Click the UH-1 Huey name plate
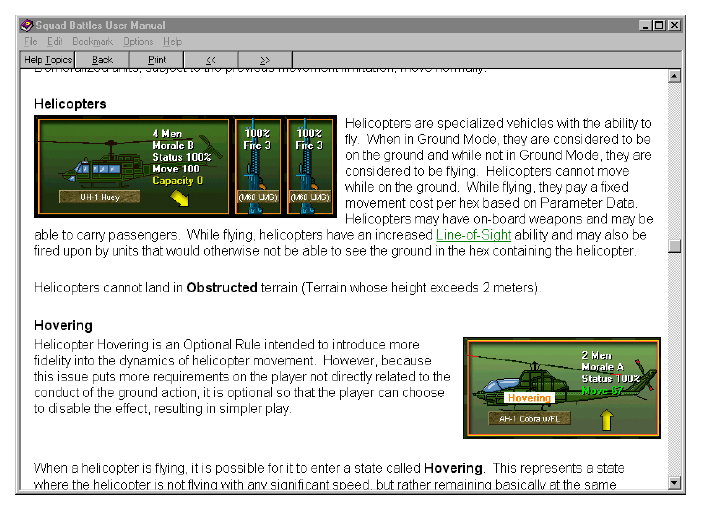This screenshot has width=701, height=510. coord(100,197)
